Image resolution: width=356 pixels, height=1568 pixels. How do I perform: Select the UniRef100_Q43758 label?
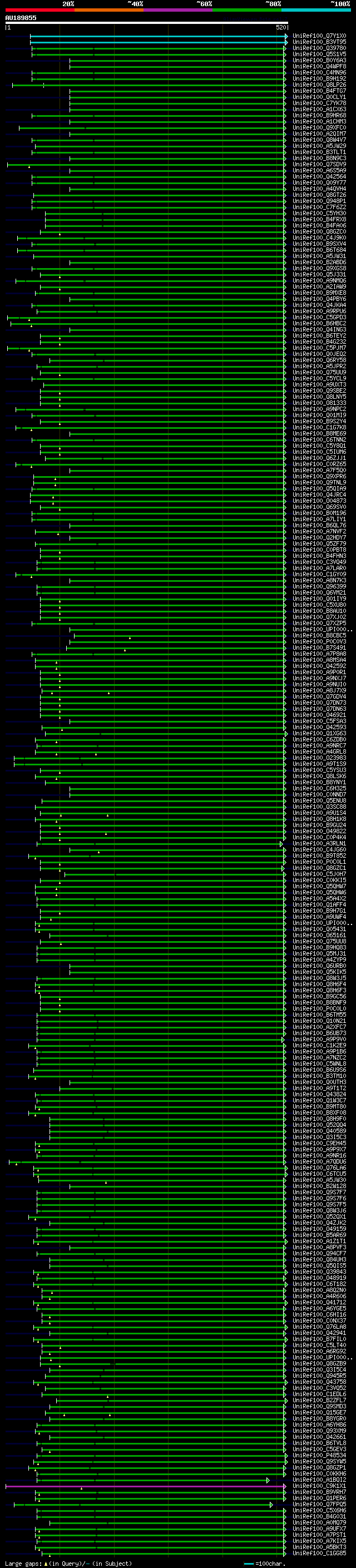[319, 1382]
